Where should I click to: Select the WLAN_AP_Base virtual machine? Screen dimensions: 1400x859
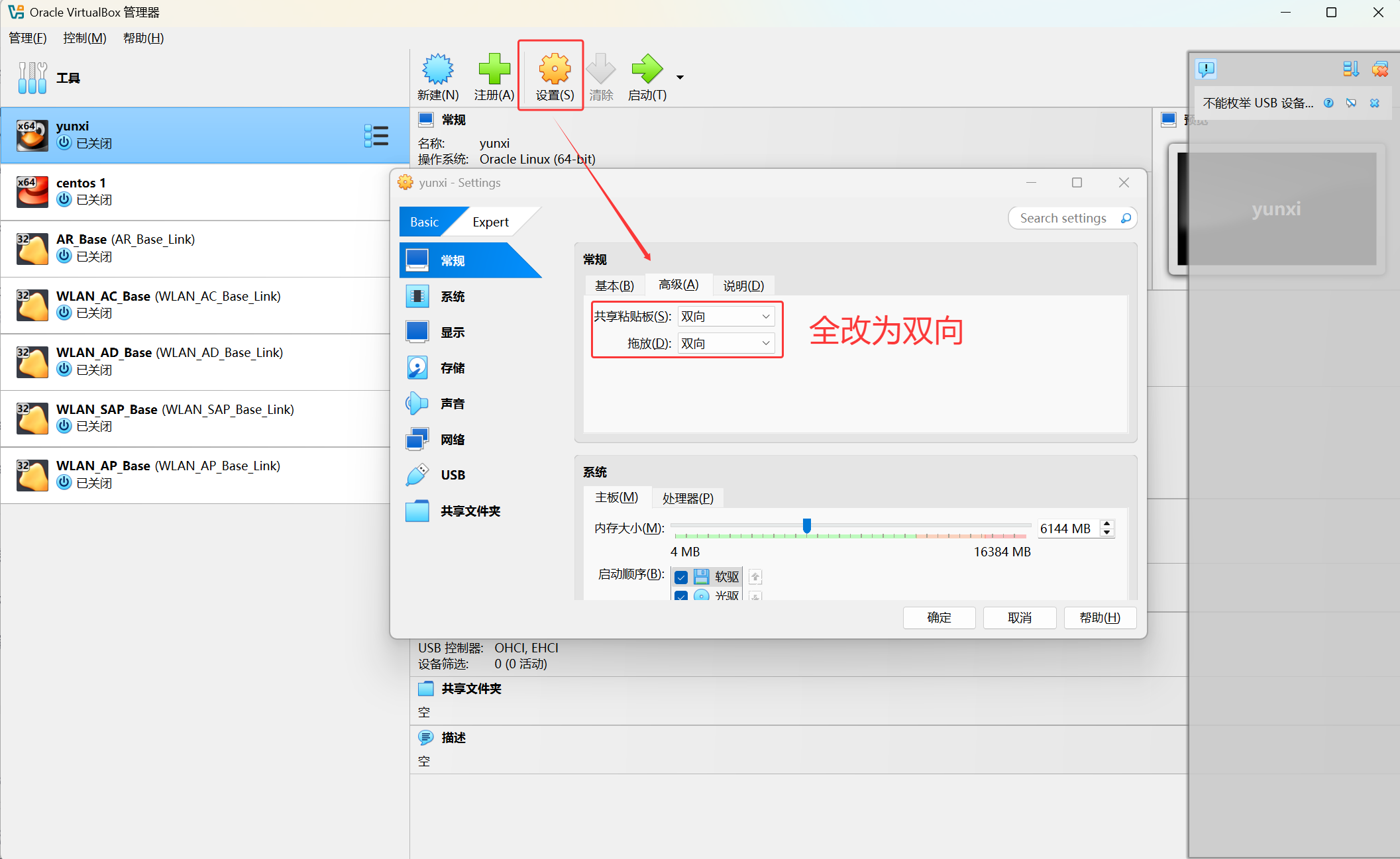[195, 475]
